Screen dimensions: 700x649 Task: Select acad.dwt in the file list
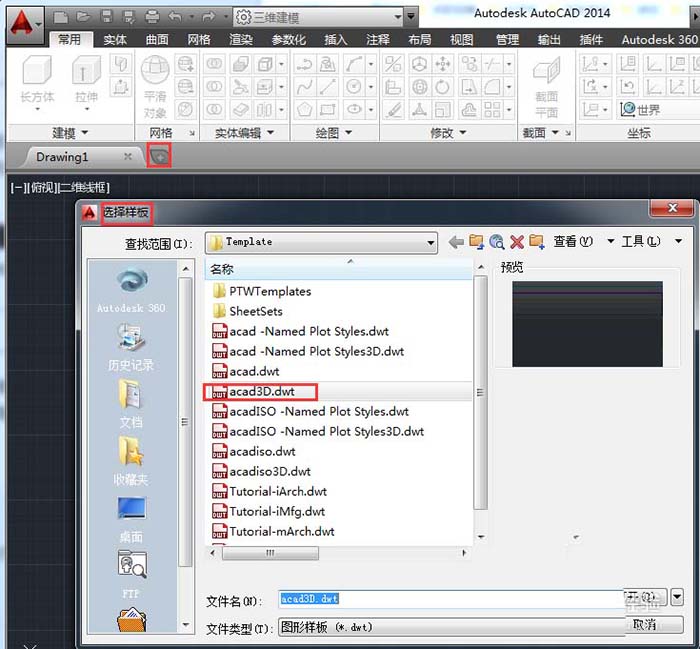pos(246,371)
